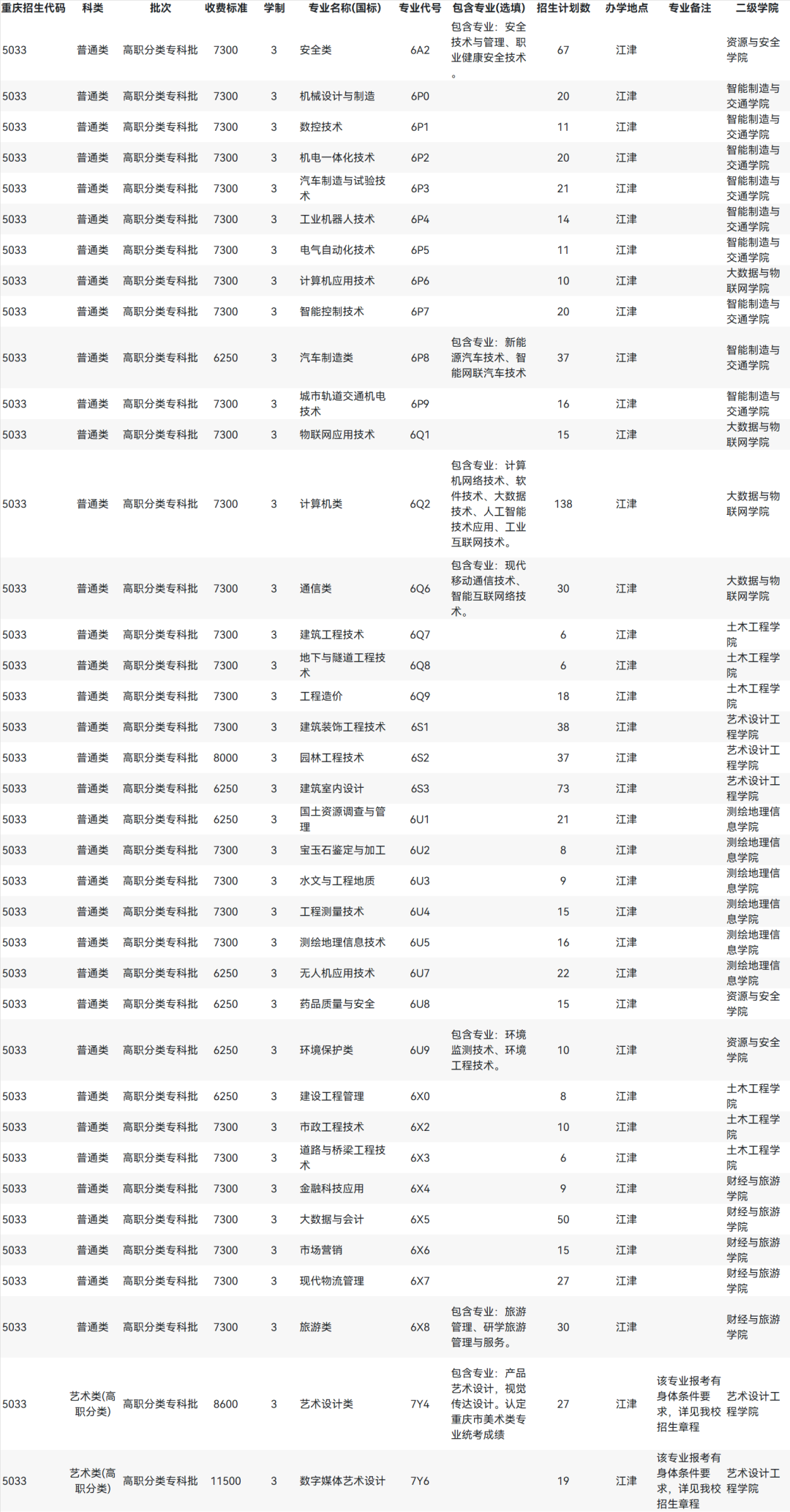Select the 城市轨道交通机电技术 cell

tap(342, 404)
